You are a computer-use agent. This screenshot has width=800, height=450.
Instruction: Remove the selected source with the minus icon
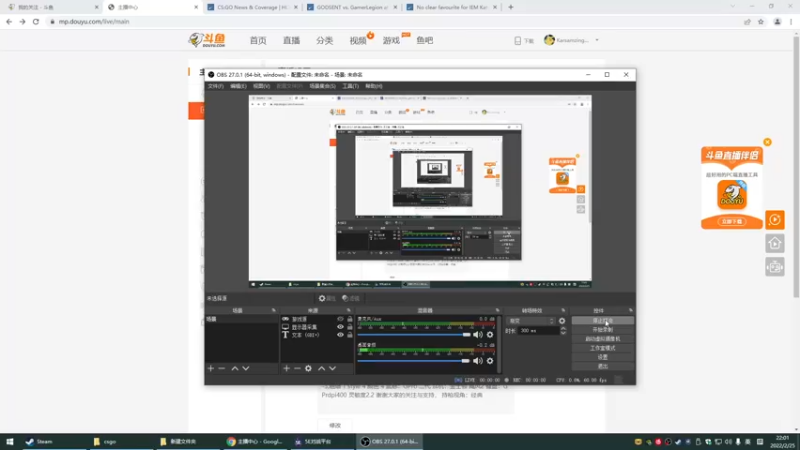click(297, 368)
